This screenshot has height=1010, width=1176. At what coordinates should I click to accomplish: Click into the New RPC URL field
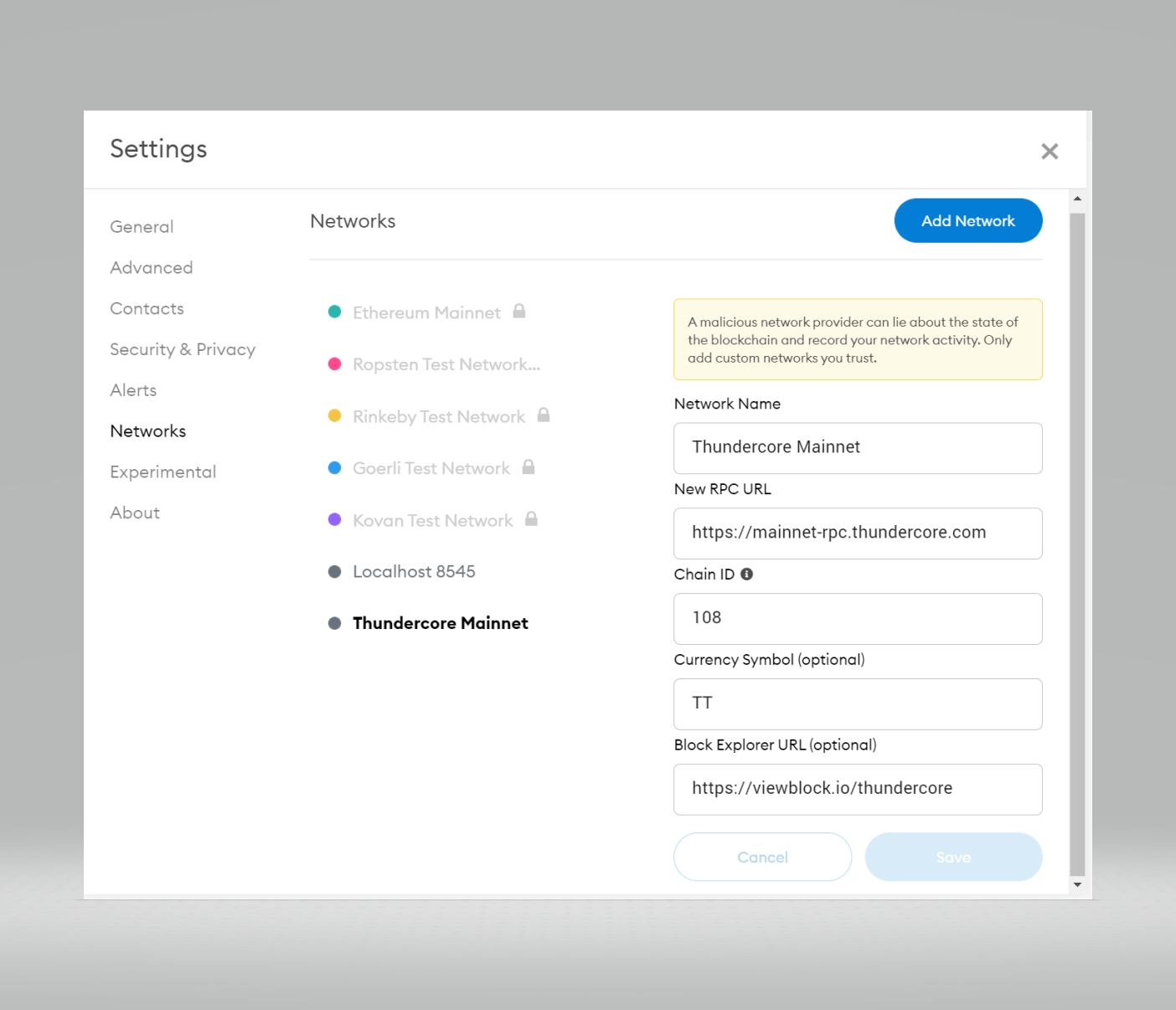click(x=858, y=533)
